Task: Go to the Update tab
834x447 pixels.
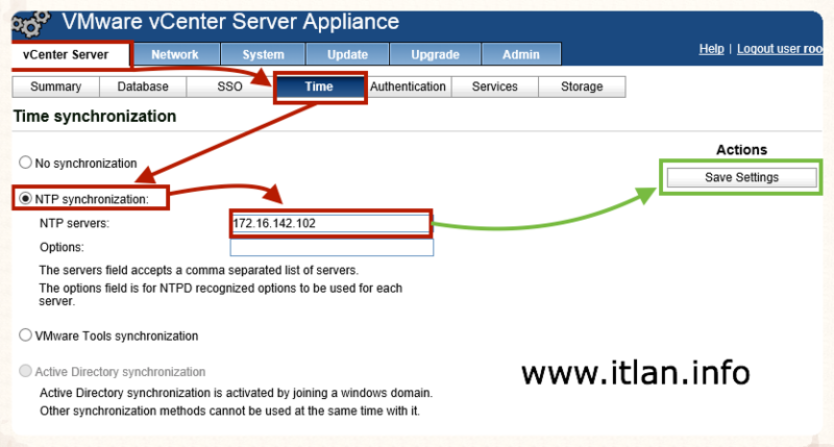Action: [347, 55]
